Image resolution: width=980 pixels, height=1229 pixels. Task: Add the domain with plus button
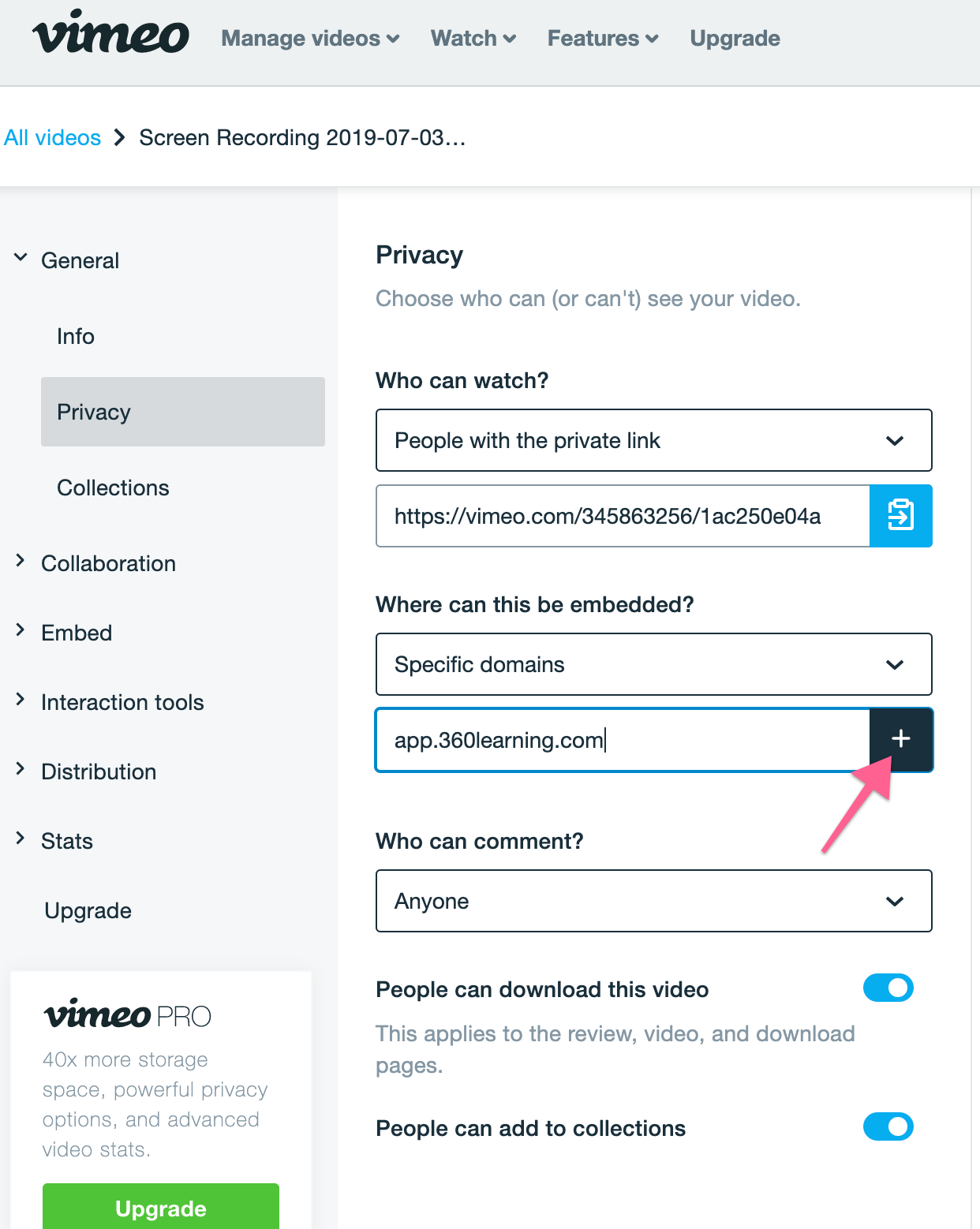[900, 739]
